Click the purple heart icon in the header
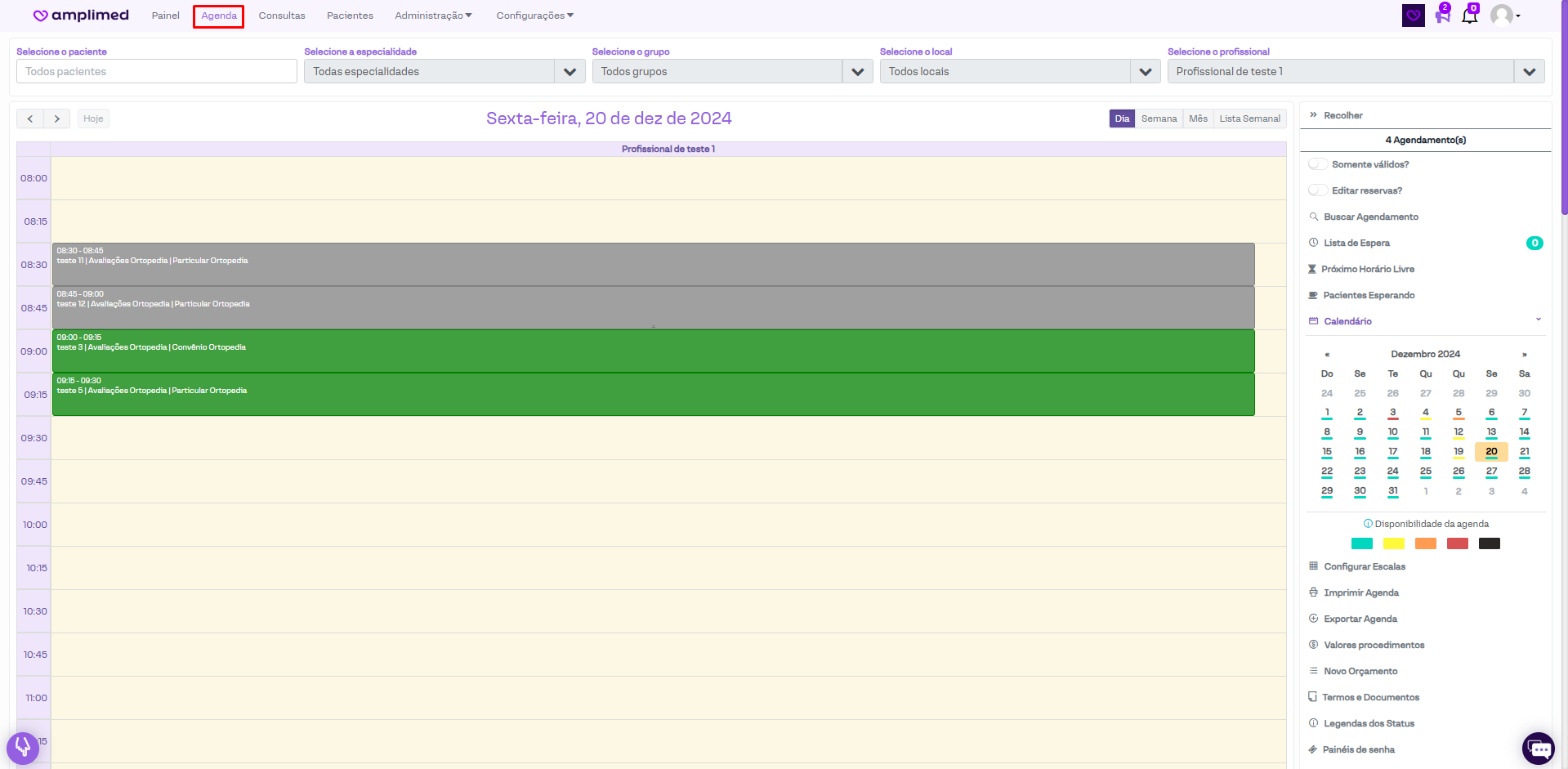The width and height of the screenshot is (1568, 769). [x=1414, y=16]
